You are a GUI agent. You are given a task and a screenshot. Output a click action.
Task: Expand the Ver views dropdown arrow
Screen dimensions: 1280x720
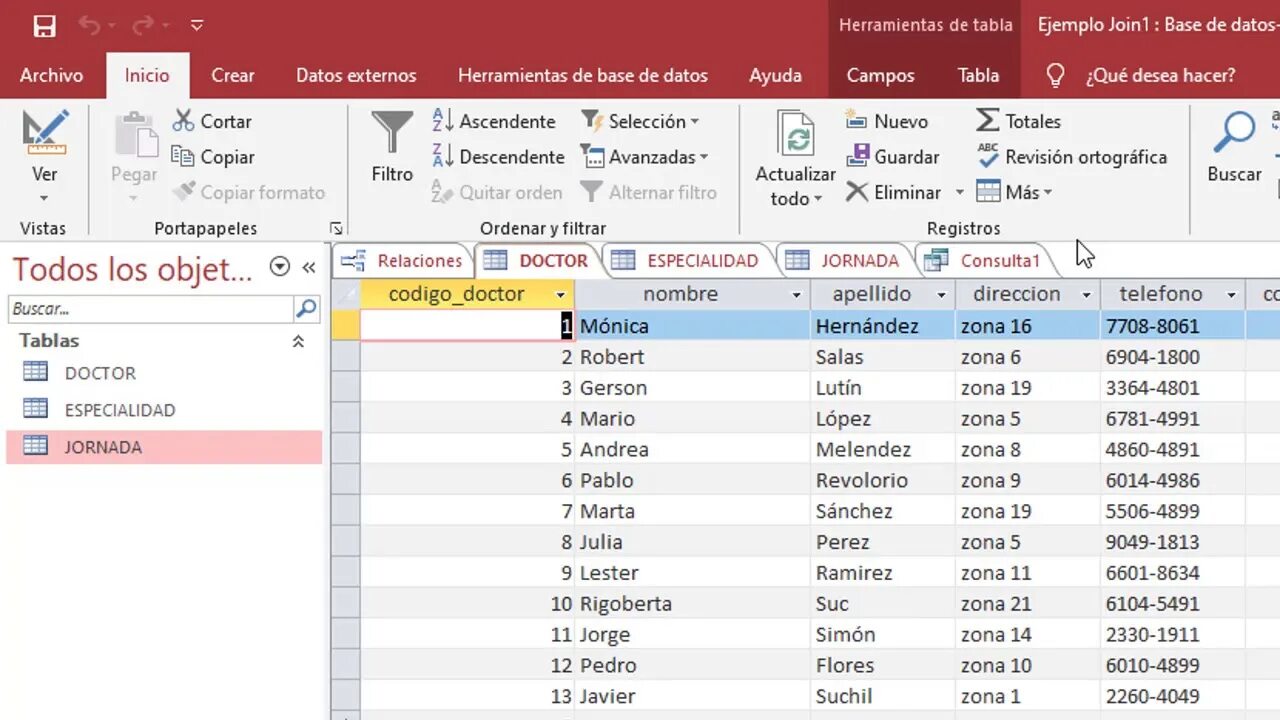44,198
